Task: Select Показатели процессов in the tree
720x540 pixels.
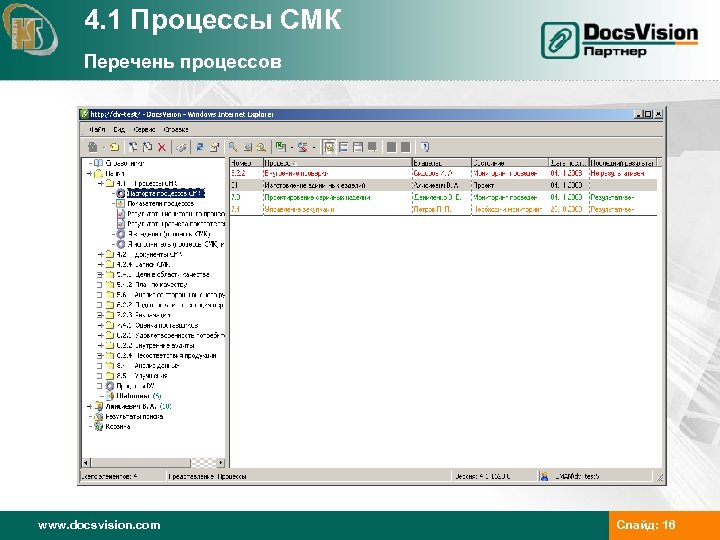Action: [160, 203]
